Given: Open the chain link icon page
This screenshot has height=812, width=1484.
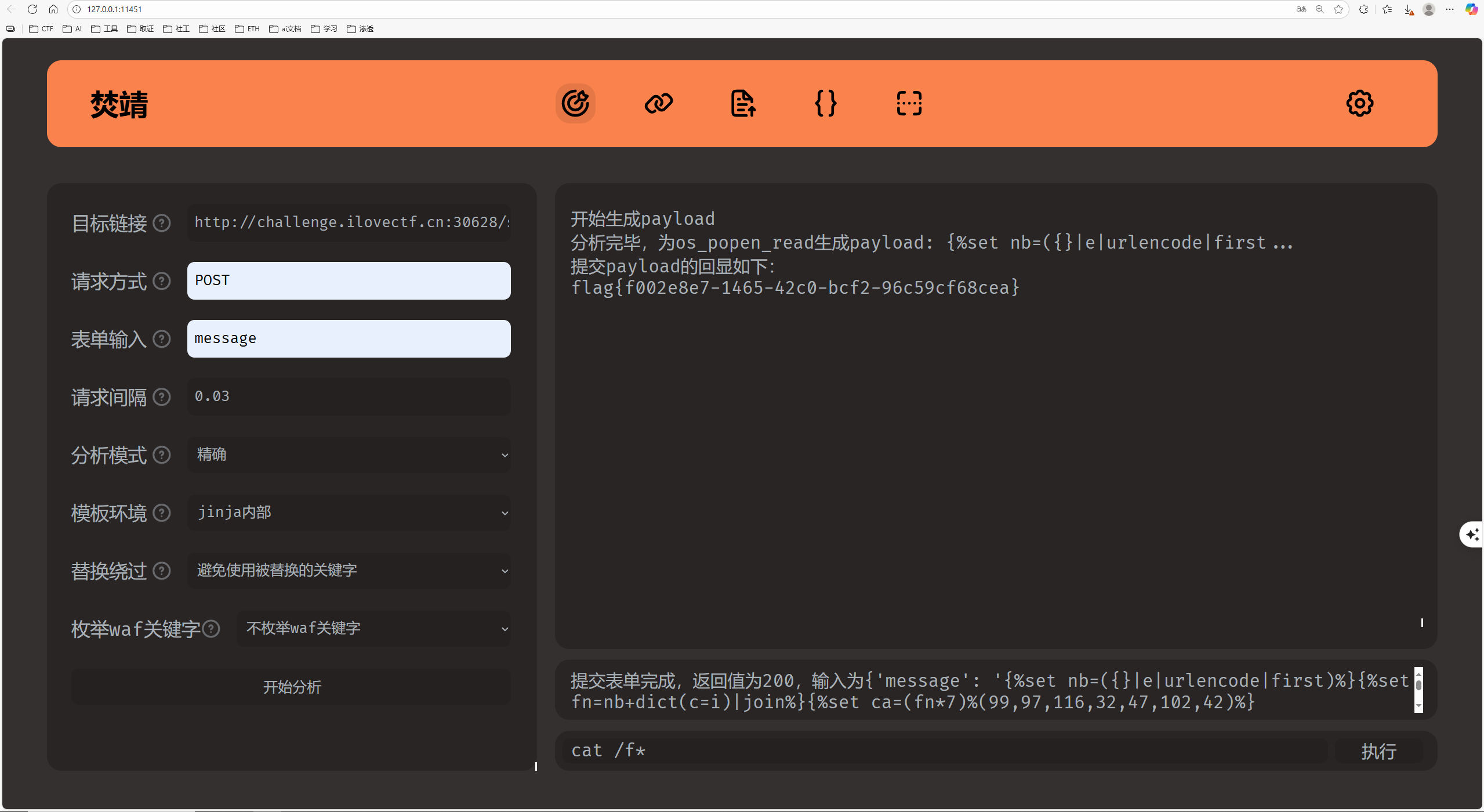Looking at the screenshot, I should click(658, 104).
